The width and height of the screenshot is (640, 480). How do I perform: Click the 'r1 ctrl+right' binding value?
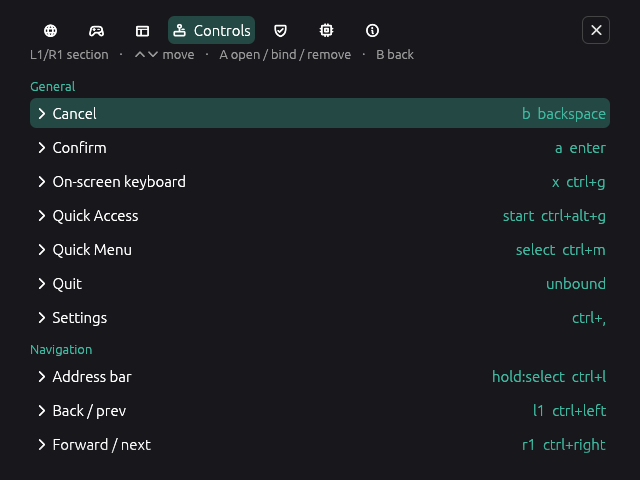click(564, 444)
